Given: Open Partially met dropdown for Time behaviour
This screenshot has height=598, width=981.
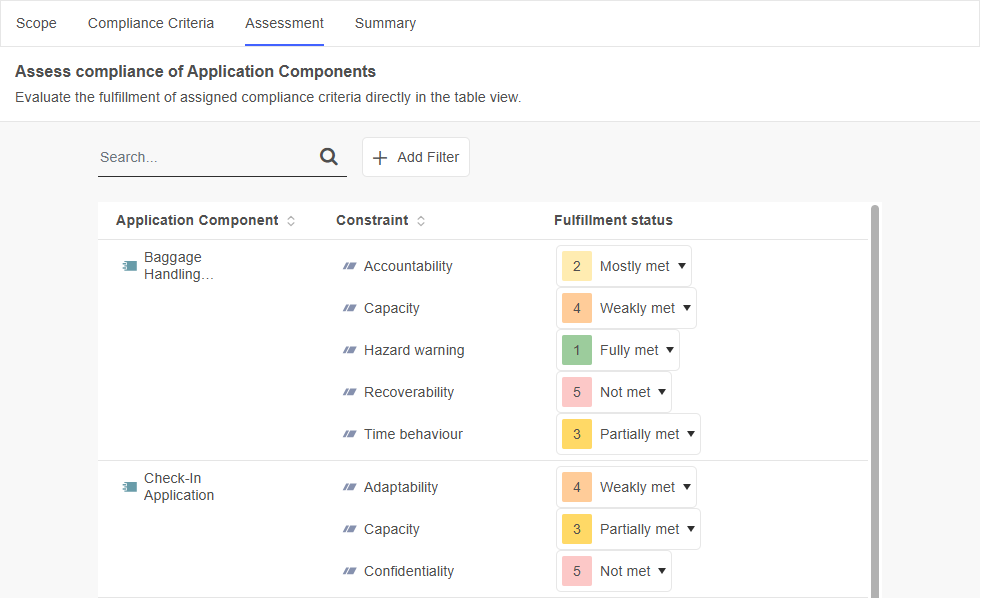Looking at the screenshot, I should pyautogui.click(x=628, y=433).
